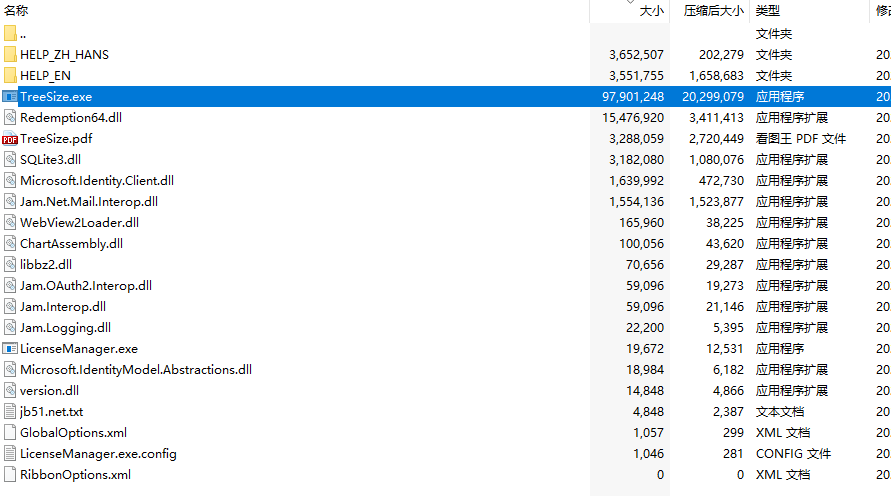
Task: Select the file name Jam.Net.Mail.Interop.dll
Action: 89,202
